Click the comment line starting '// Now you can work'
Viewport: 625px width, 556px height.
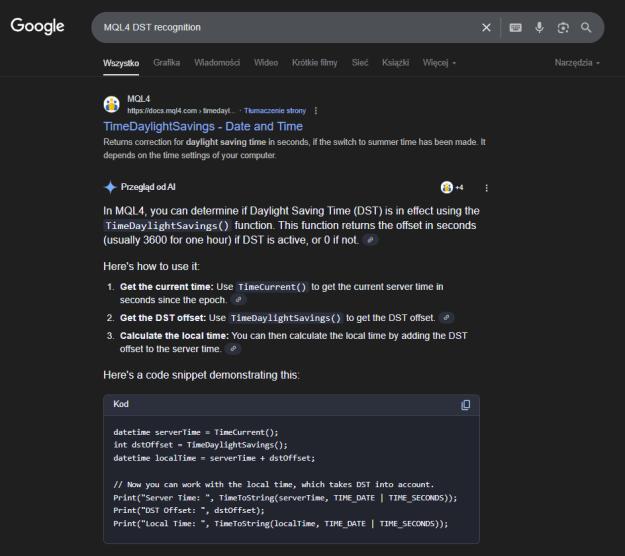[x=273, y=484]
